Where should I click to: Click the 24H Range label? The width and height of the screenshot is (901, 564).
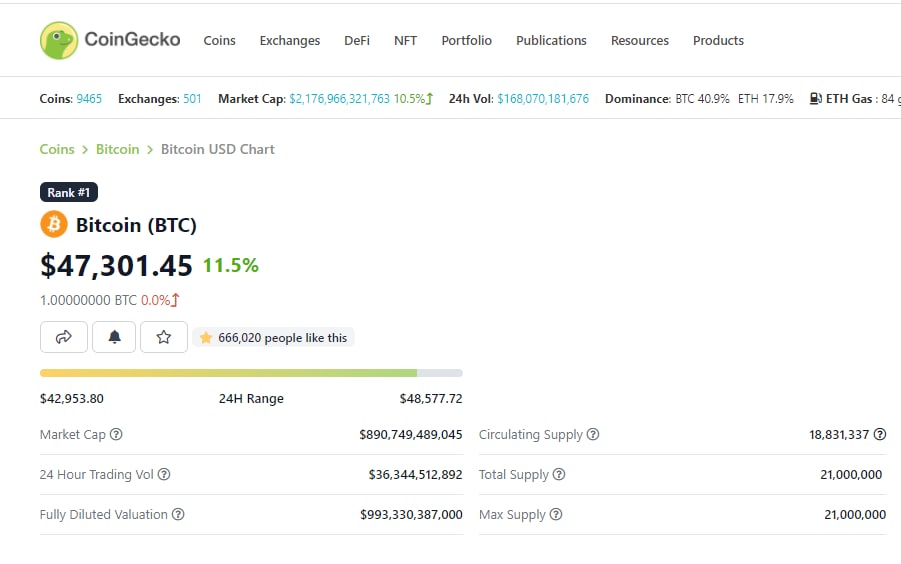click(251, 399)
